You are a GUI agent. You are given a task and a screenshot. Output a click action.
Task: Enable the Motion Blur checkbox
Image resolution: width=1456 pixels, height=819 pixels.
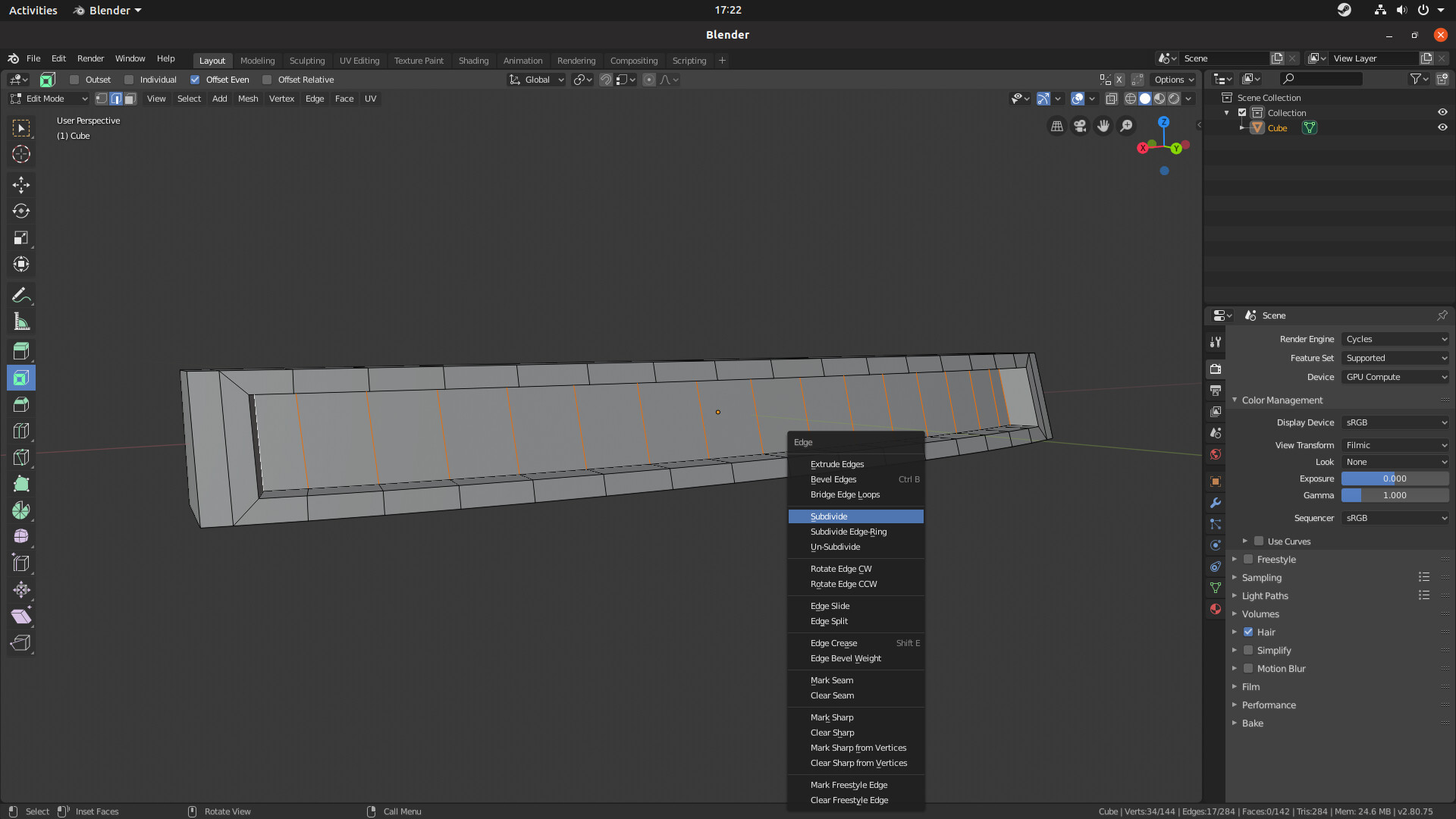(x=1248, y=668)
